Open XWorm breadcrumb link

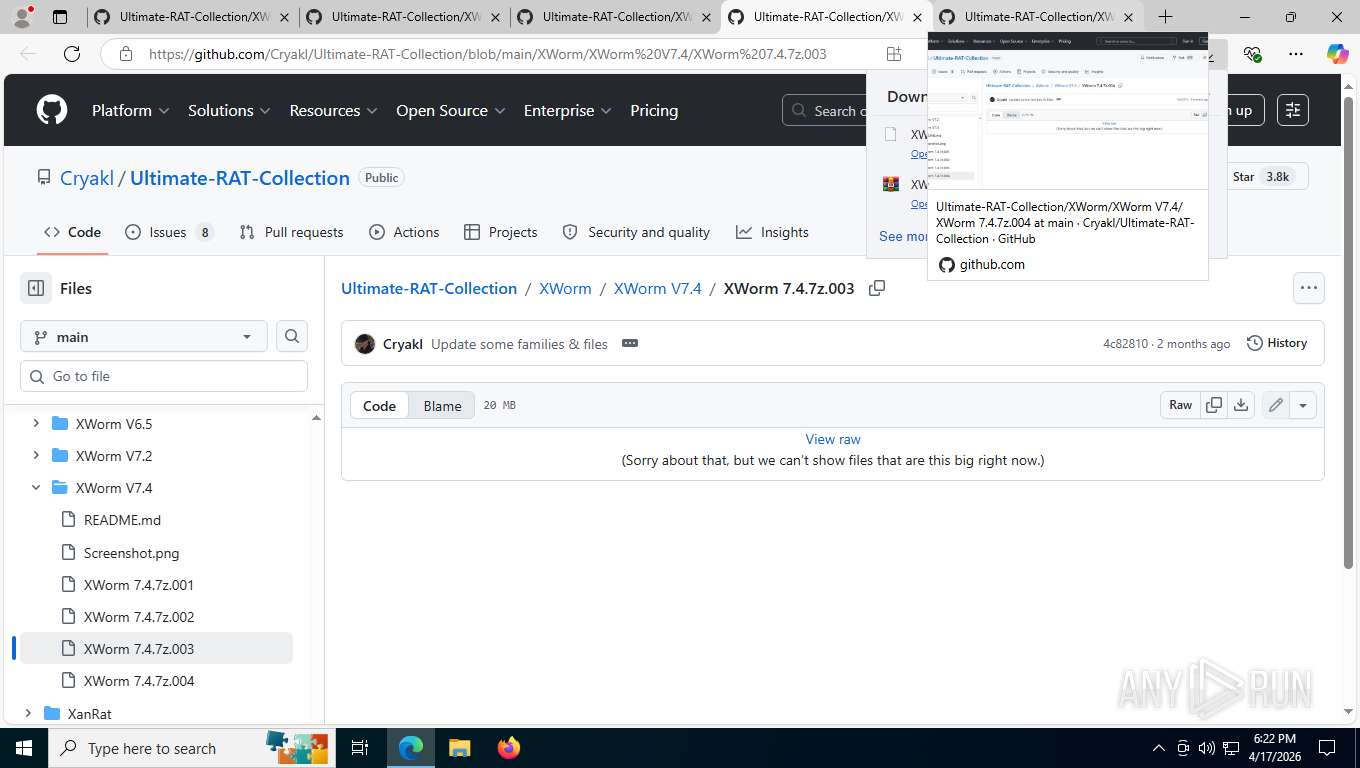pos(565,288)
